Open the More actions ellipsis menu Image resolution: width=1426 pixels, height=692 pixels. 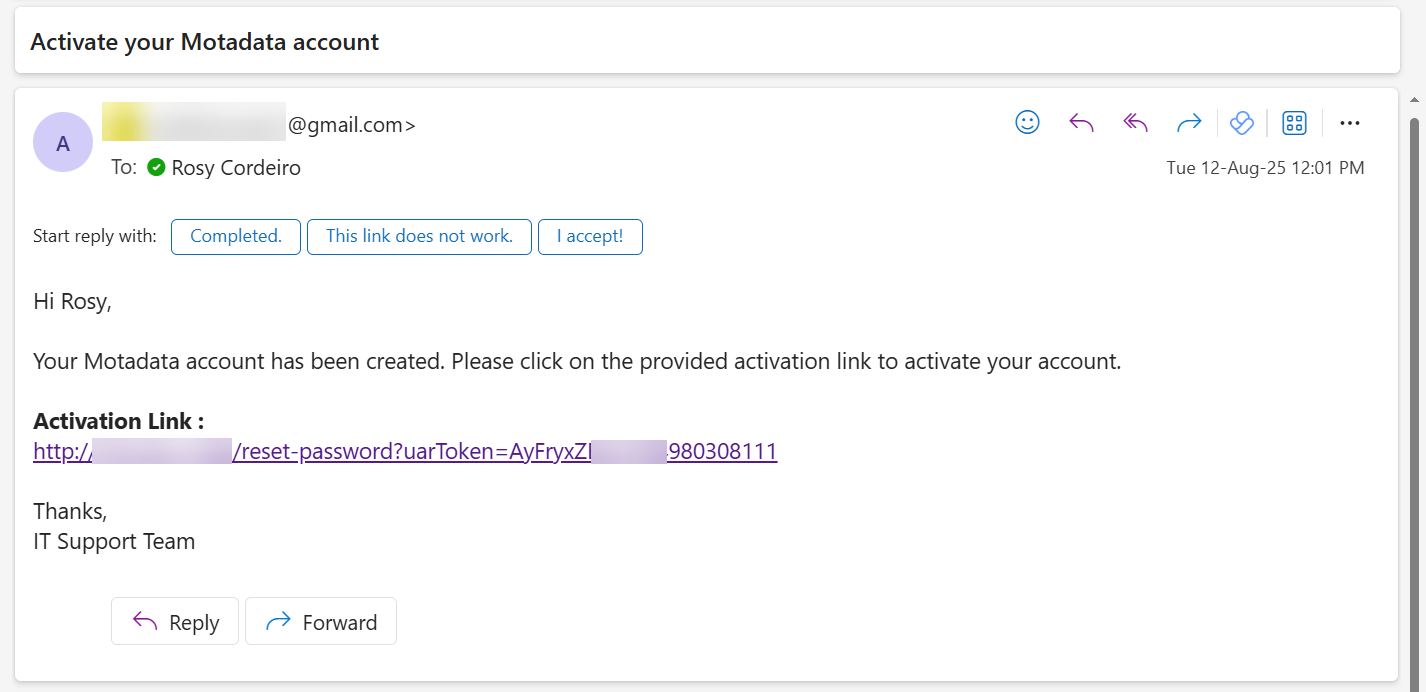[1349, 123]
